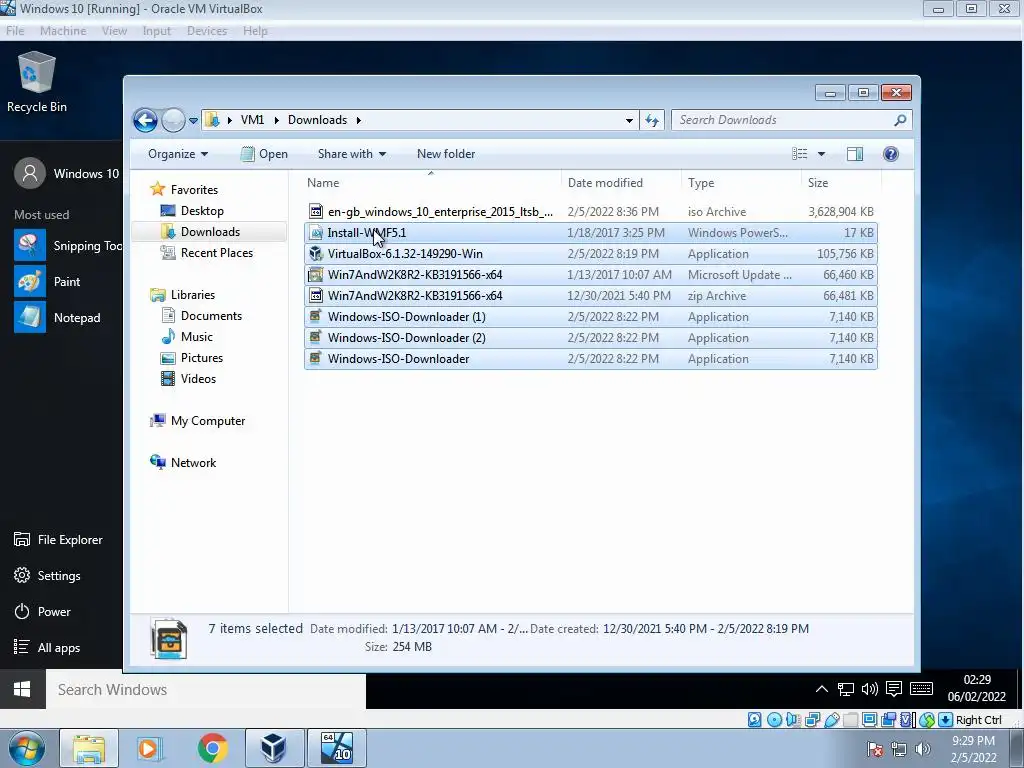
Task: Select VirtualBox-6.1.32-149290-Win application
Action: [x=591, y=253]
